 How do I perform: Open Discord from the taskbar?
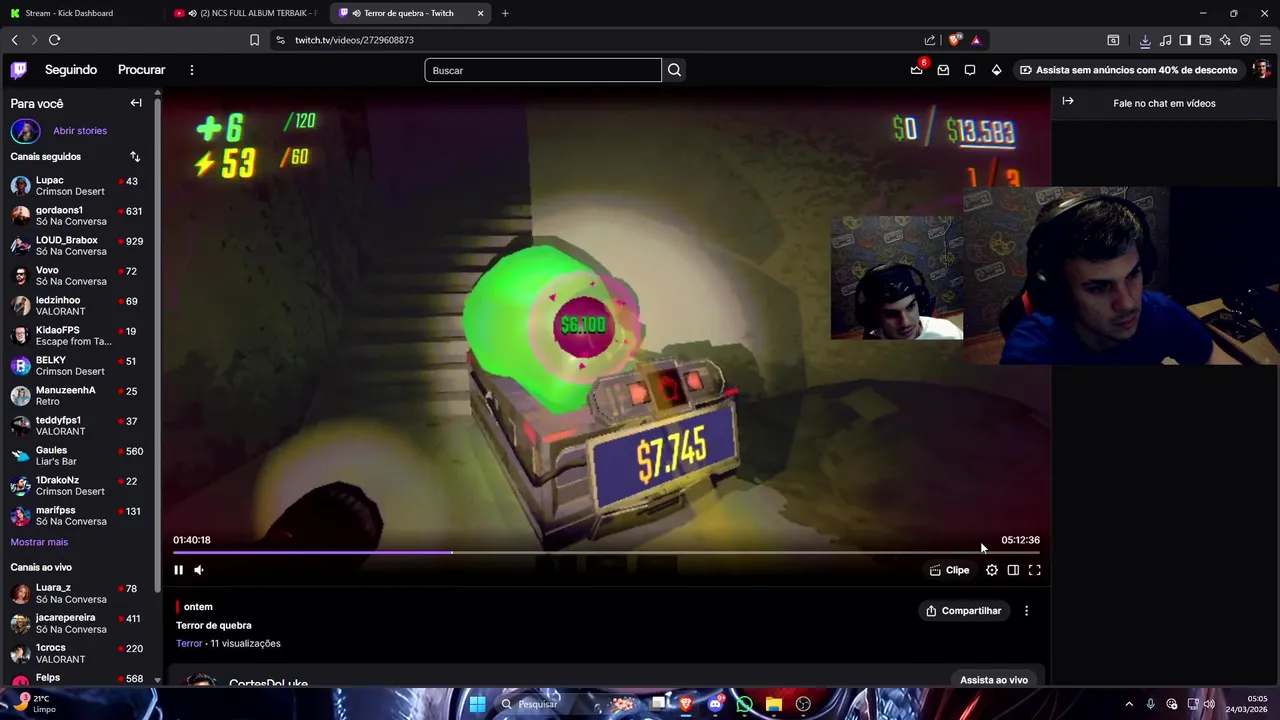[715, 704]
